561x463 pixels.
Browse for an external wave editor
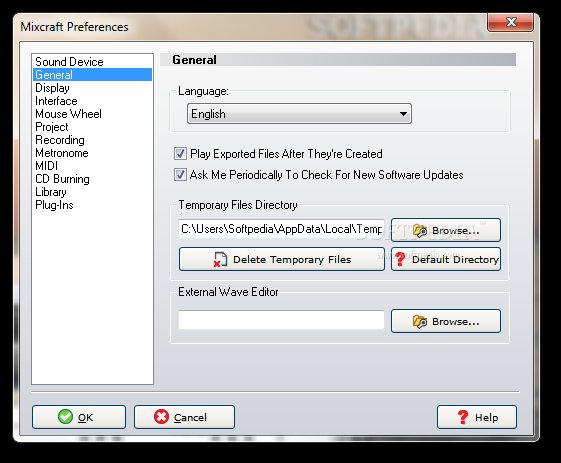point(445,321)
